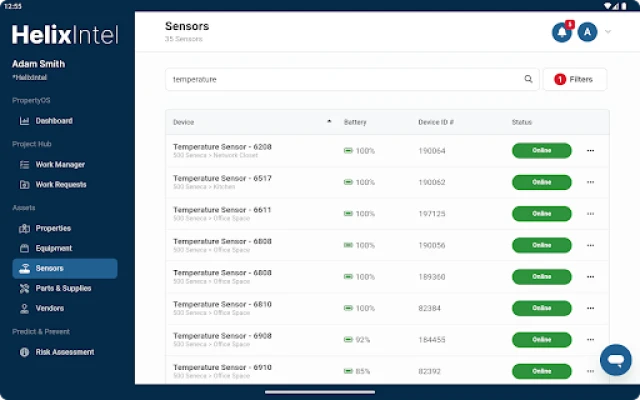Open the chat support bubble
Screen dimensions: 640x400
(616, 360)
